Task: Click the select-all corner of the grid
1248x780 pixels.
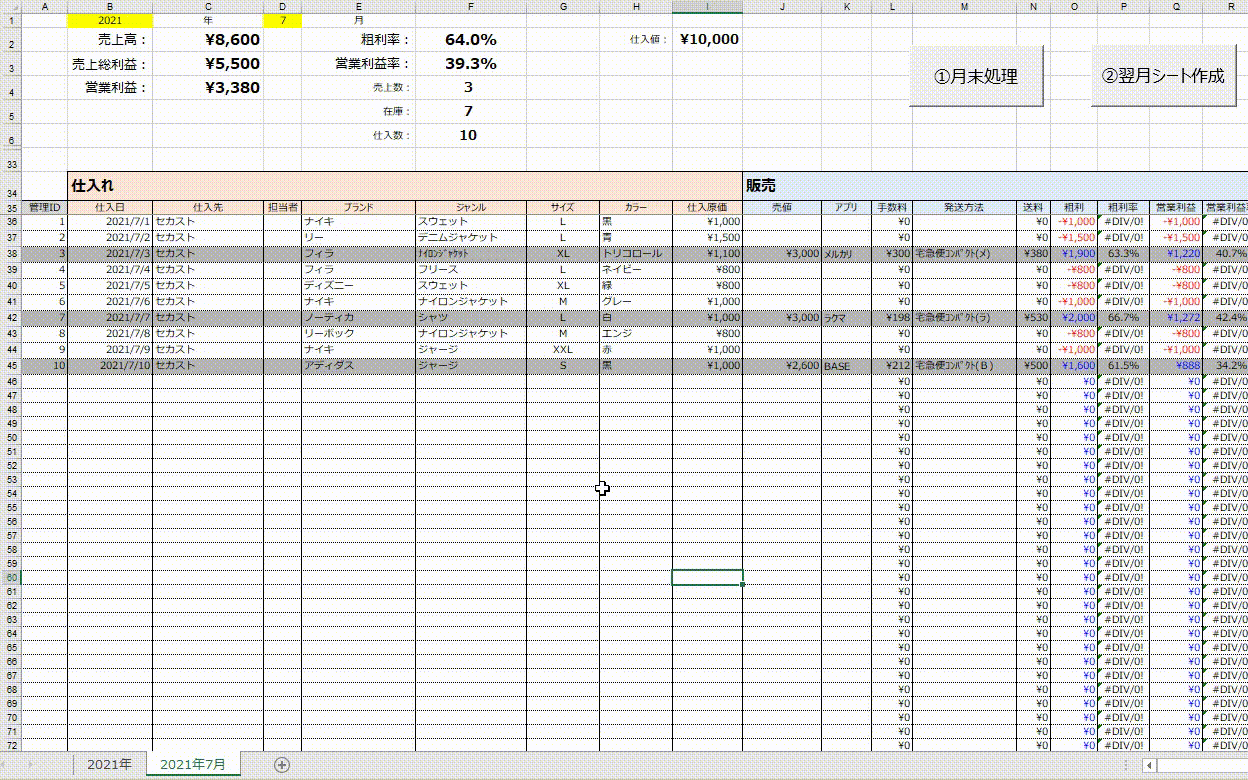Action: 10,6
